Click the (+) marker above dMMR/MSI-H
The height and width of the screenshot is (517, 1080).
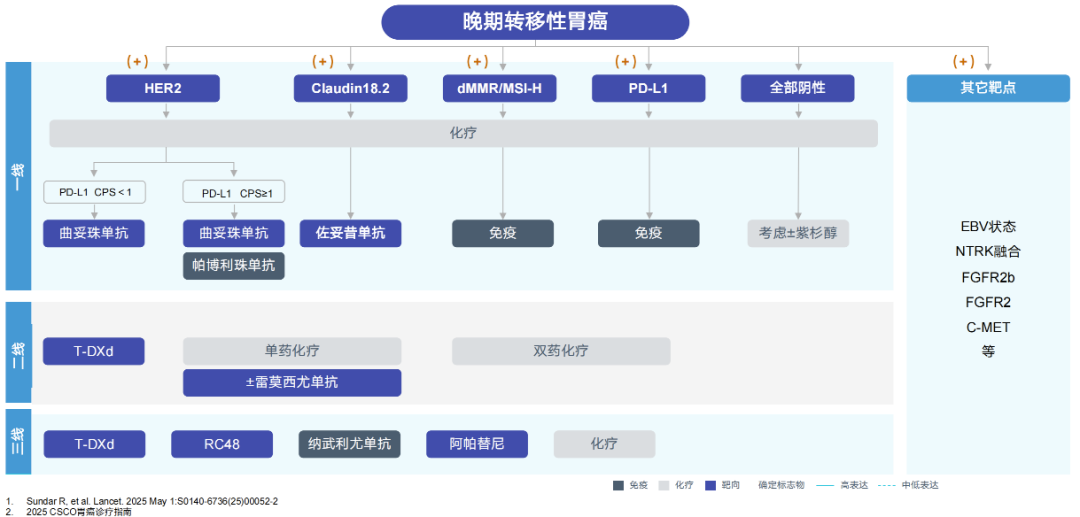477,61
